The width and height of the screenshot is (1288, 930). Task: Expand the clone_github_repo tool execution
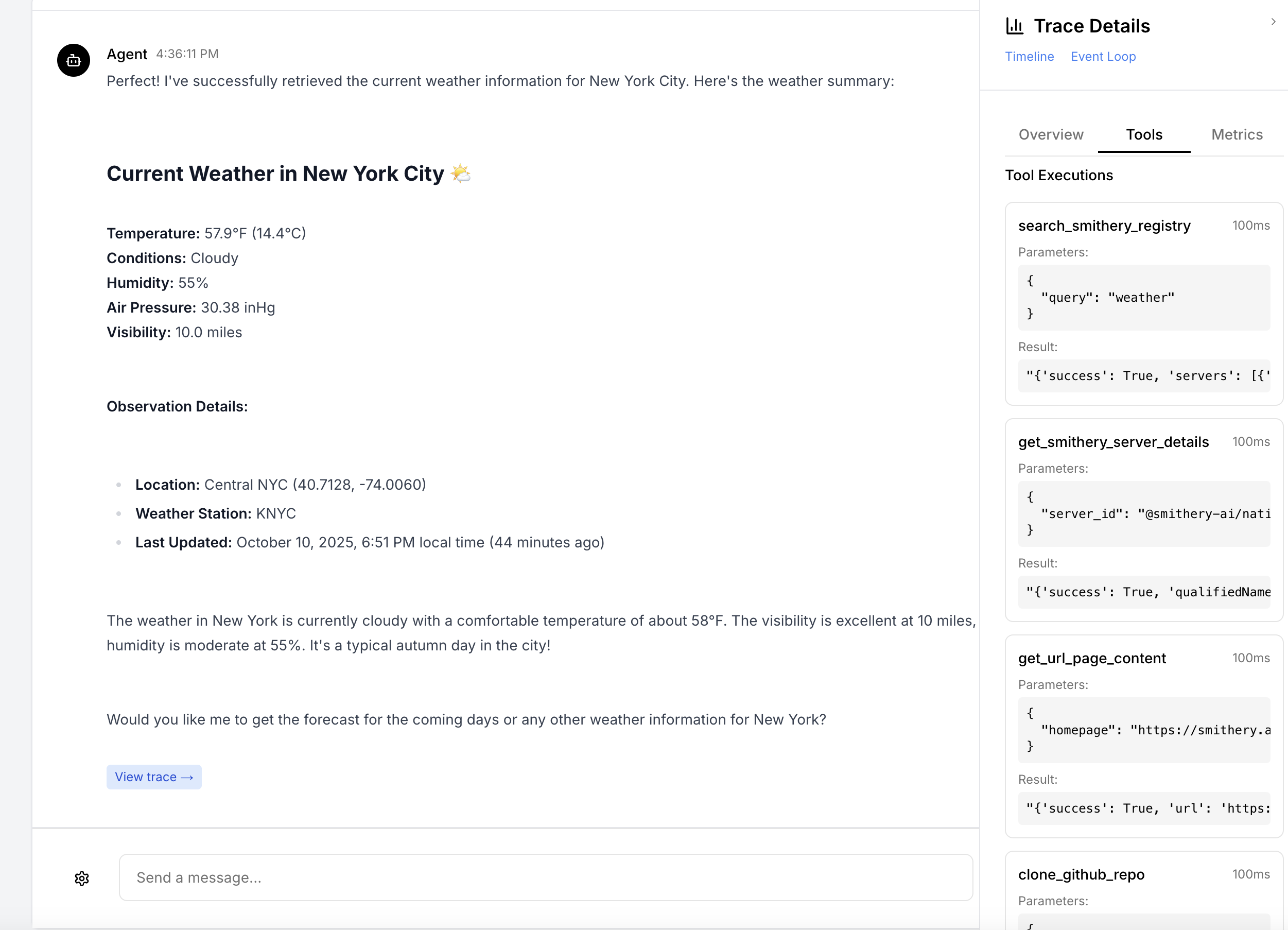tap(1081, 874)
